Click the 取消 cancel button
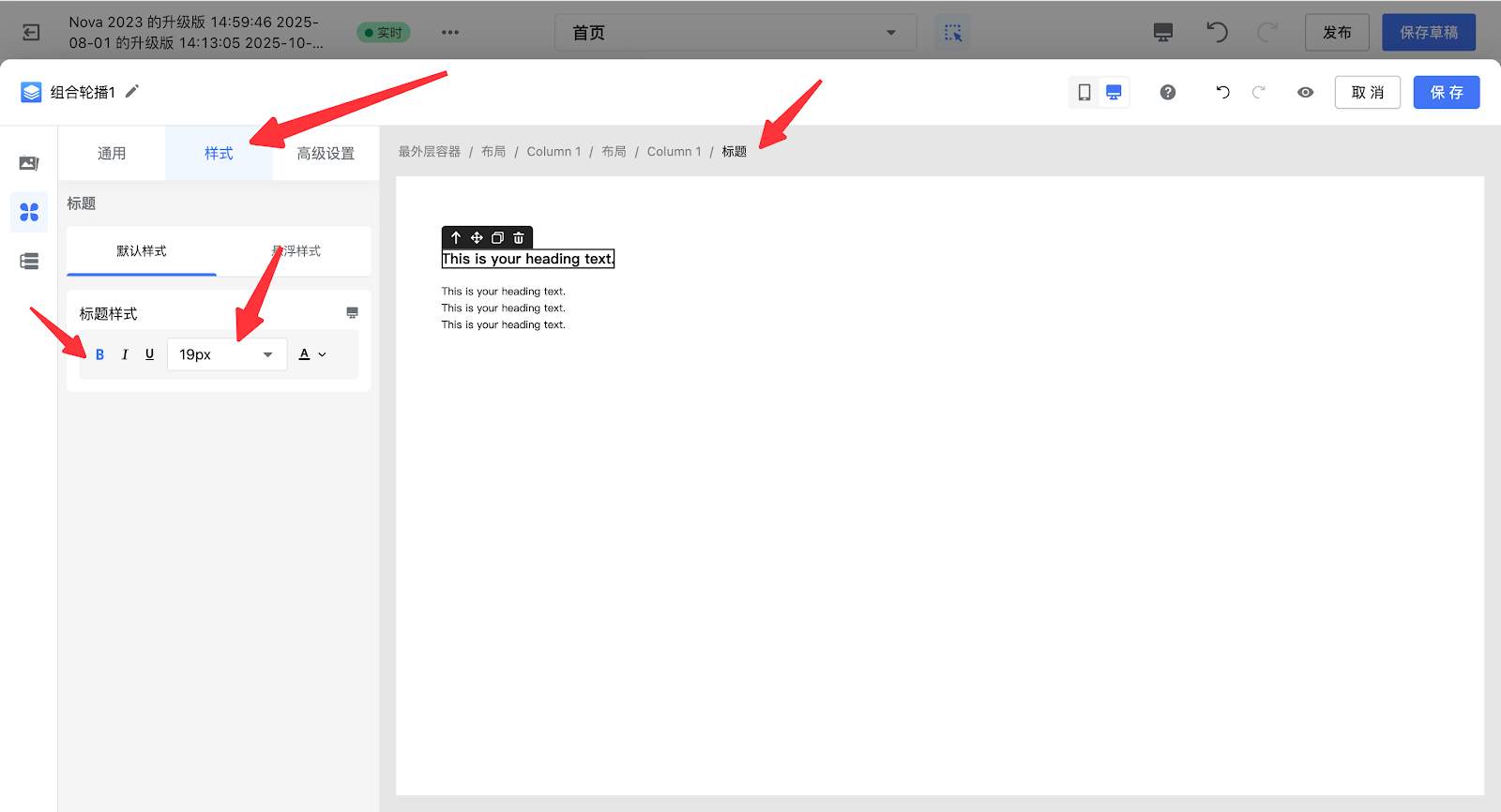This screenshot has height=812, width=1501. (x=1367, y=93)
